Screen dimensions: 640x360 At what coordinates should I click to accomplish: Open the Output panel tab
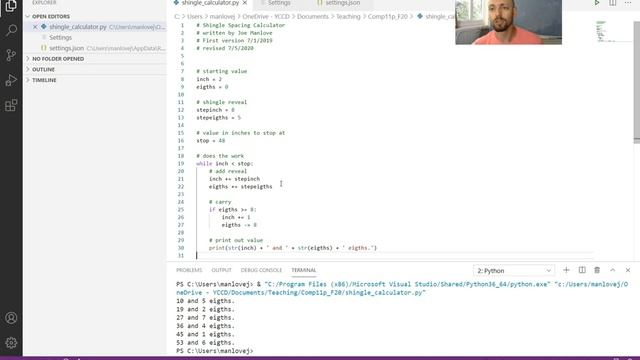[221, 270]
